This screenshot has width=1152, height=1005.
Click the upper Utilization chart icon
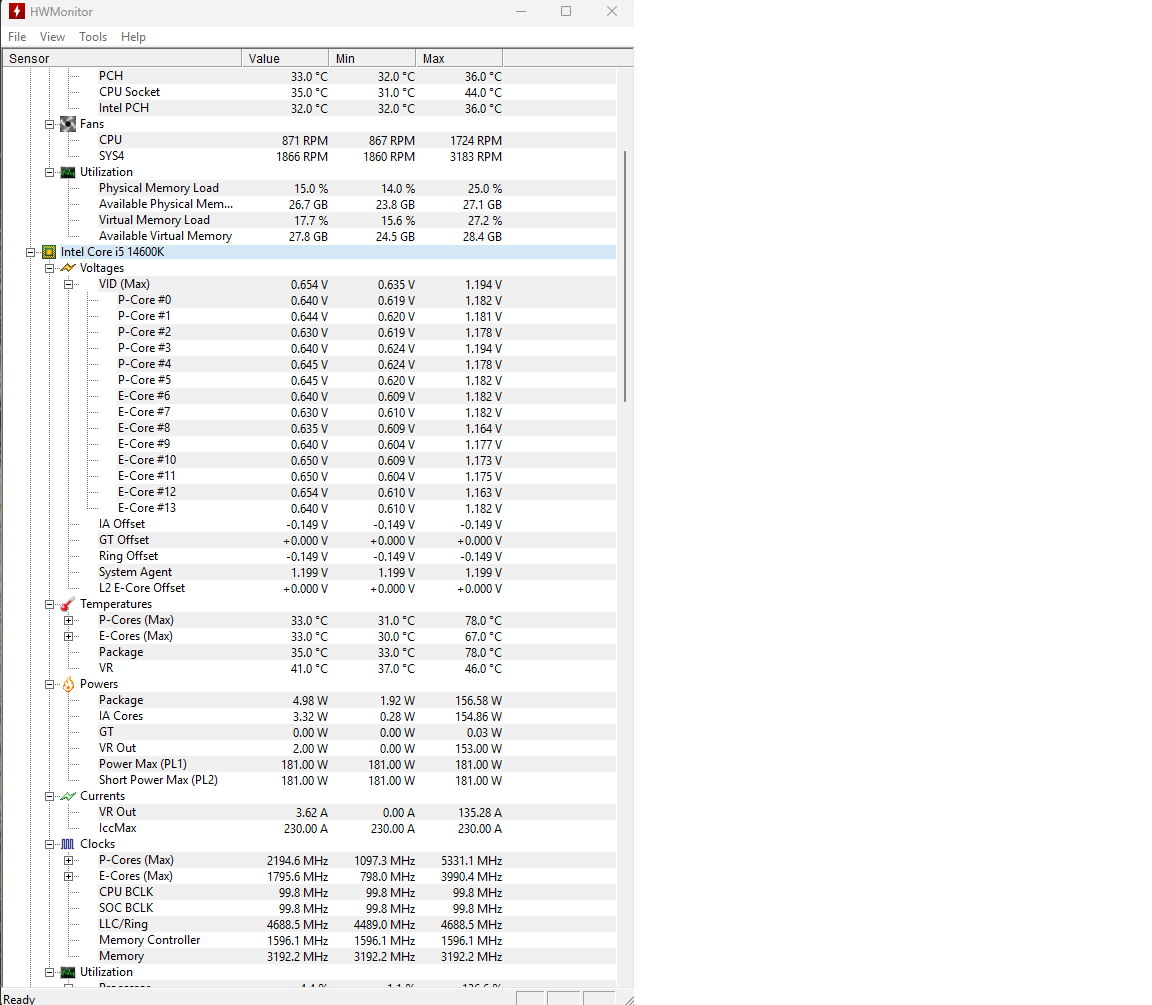tap(68, 172)
